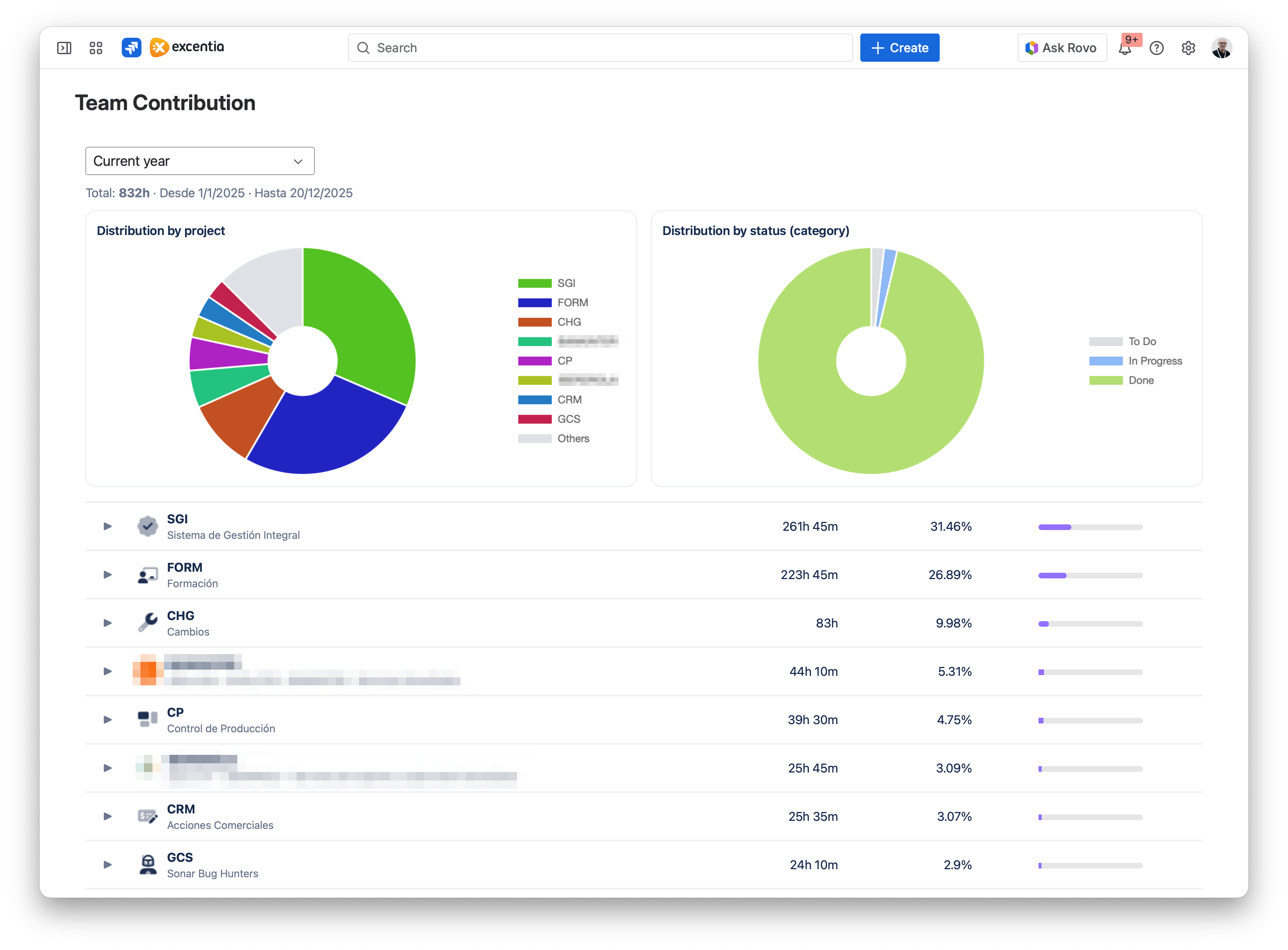This screenshot has width=1288, height=950.
Task: Open the app switcher grid icon
Action: click(95, 48)
